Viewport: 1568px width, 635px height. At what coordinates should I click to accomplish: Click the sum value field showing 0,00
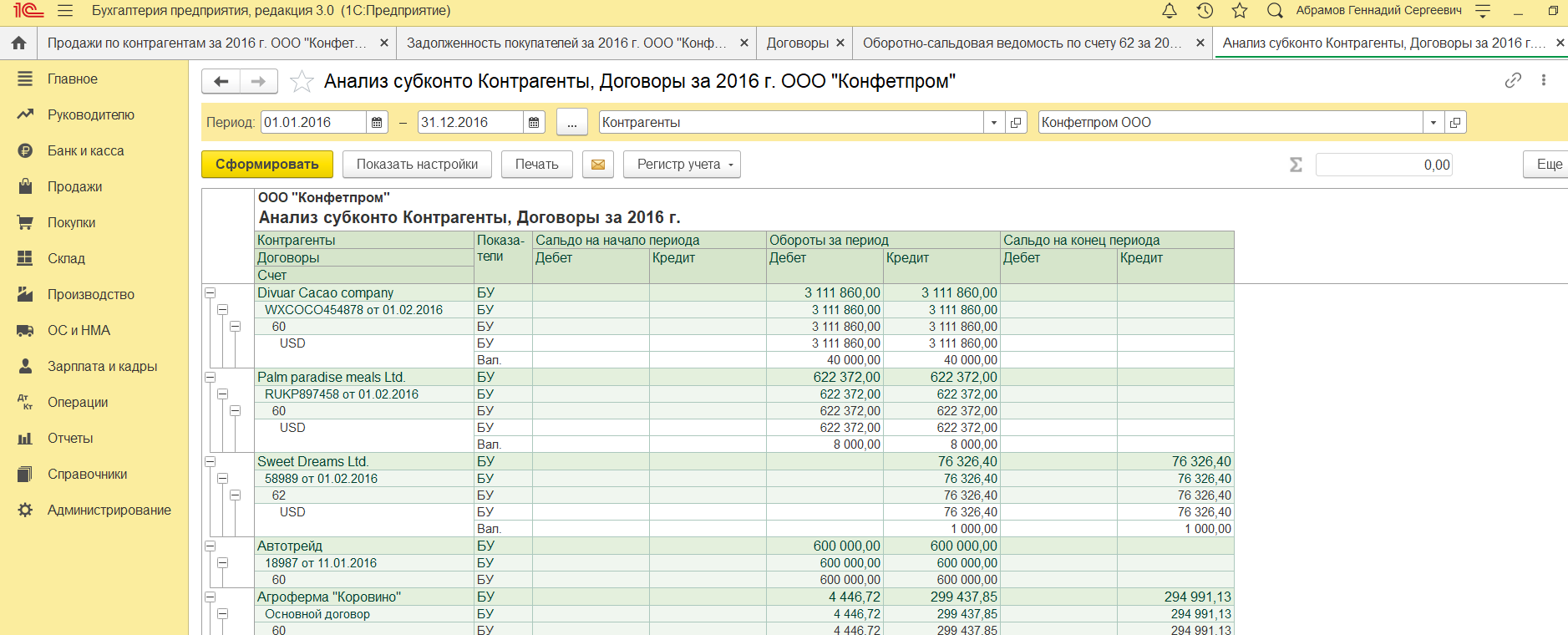1383,165
